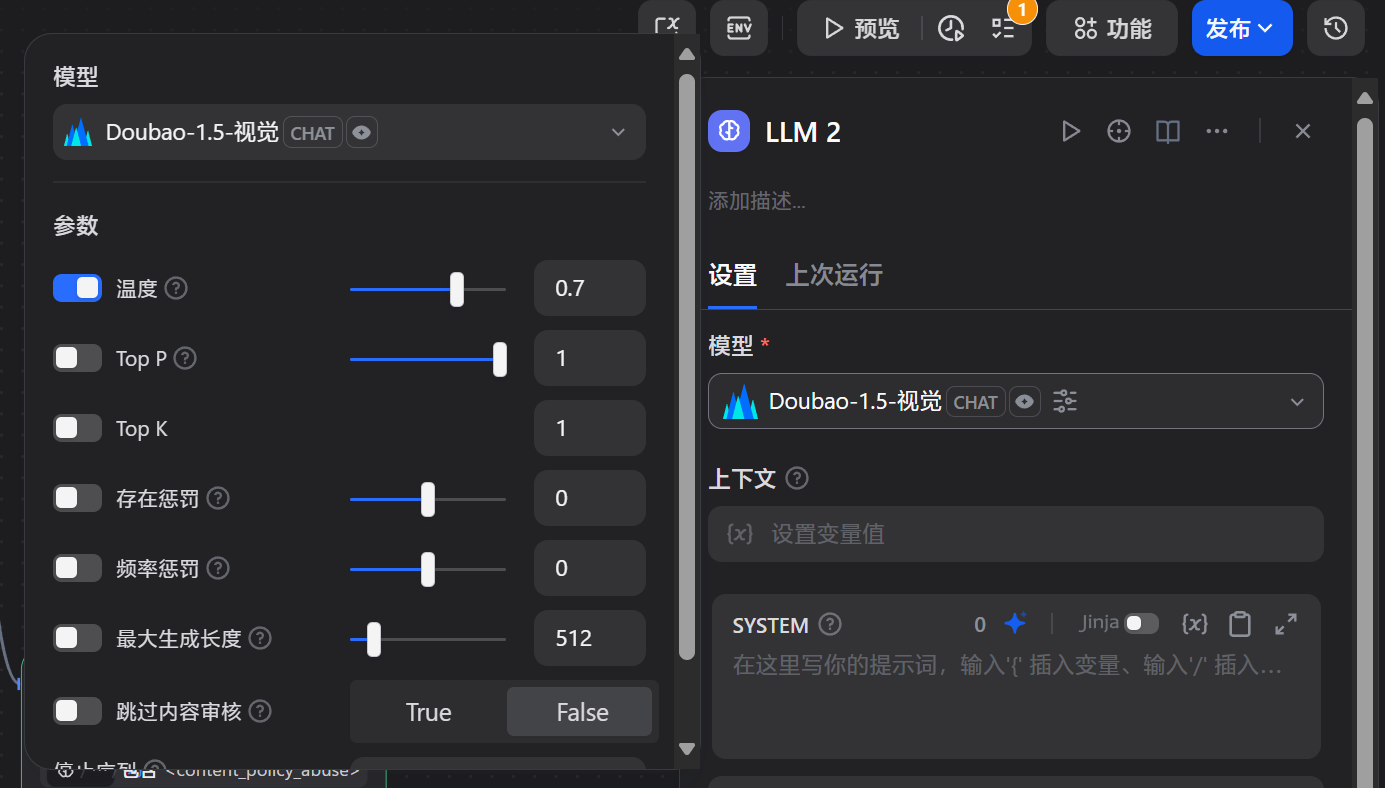This screenshot has height=788, width=1385.
Task: Show help tooltip for 温度
Action: pyautogui.click(x=176, y=288)
